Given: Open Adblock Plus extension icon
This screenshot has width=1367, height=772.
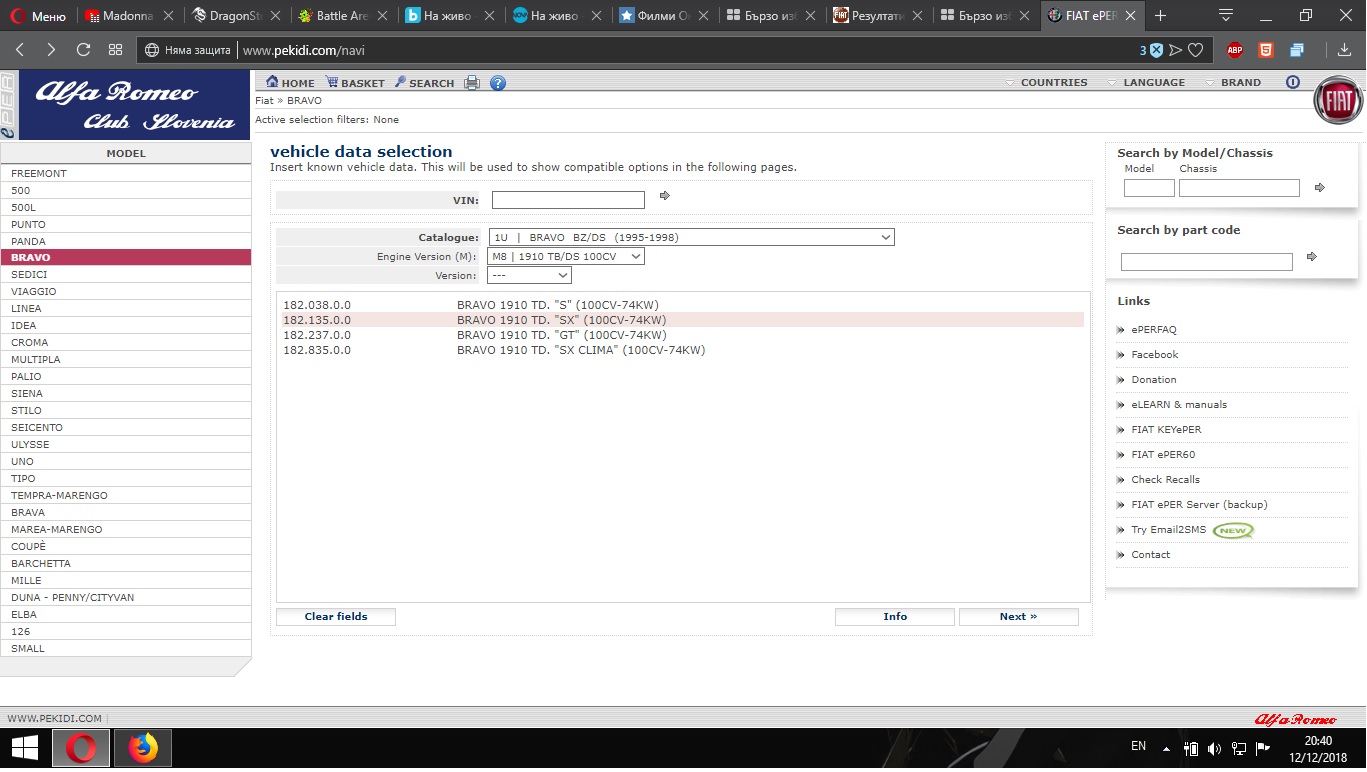Looking at the screenshot, I should (x=1235, y=50).
